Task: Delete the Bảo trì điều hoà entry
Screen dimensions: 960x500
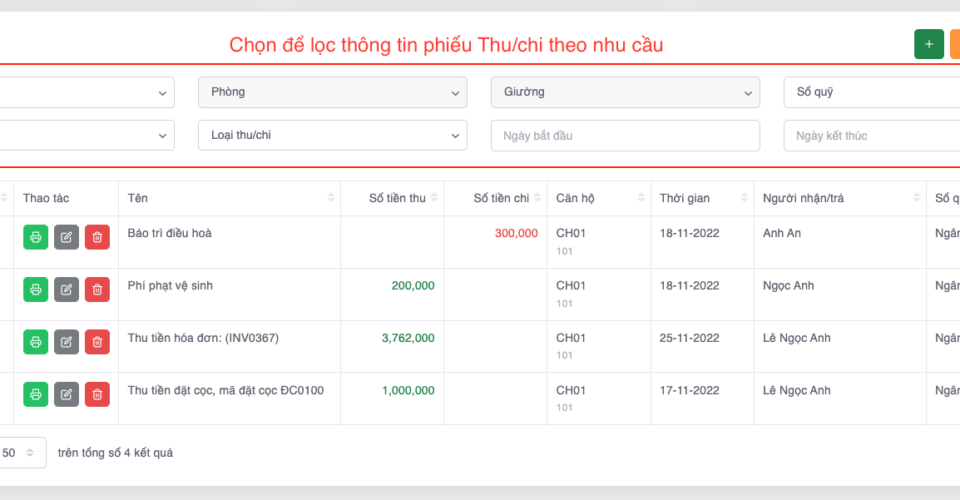Action: click(97, 237)
